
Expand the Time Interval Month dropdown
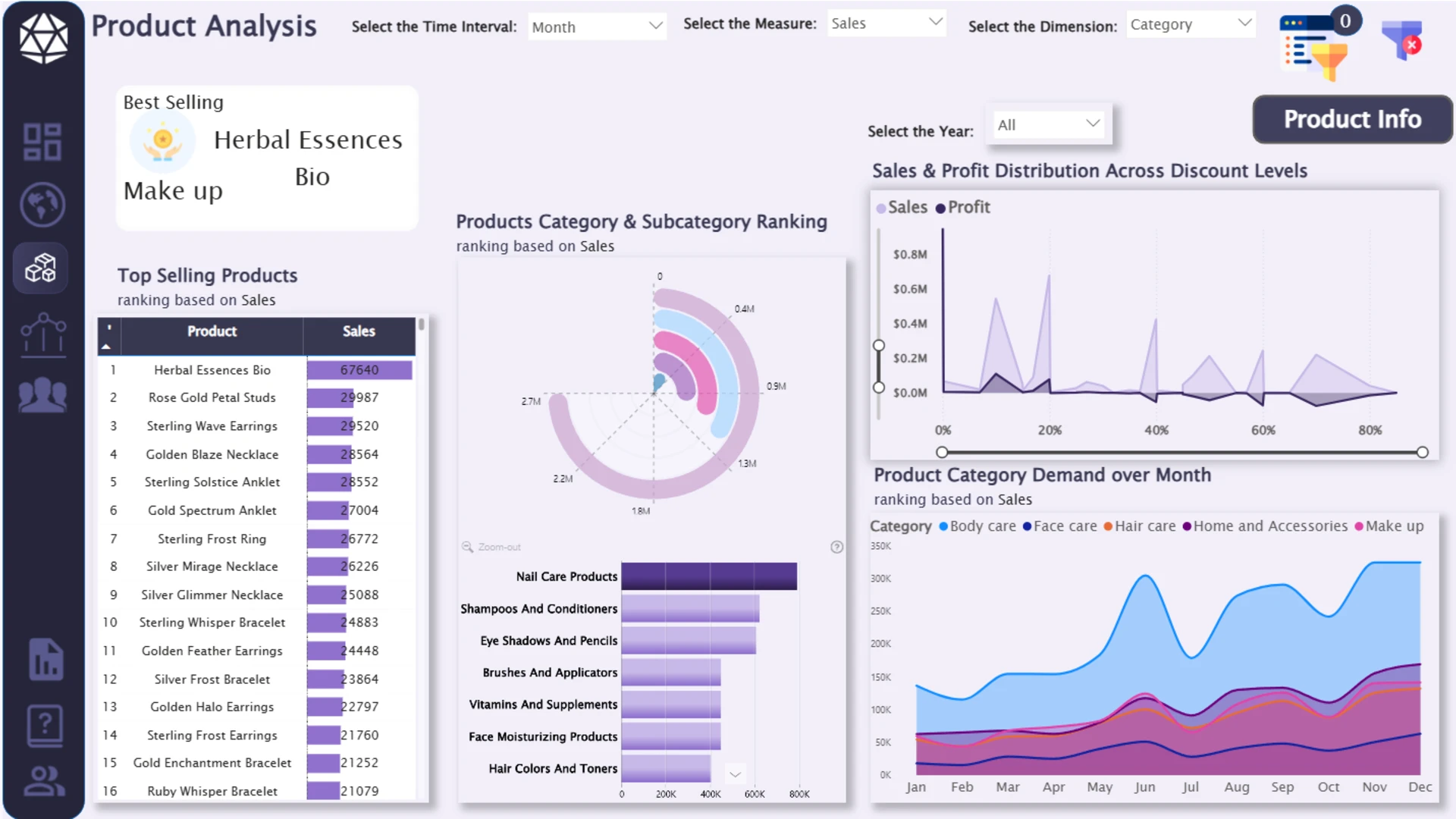point(597,27)
